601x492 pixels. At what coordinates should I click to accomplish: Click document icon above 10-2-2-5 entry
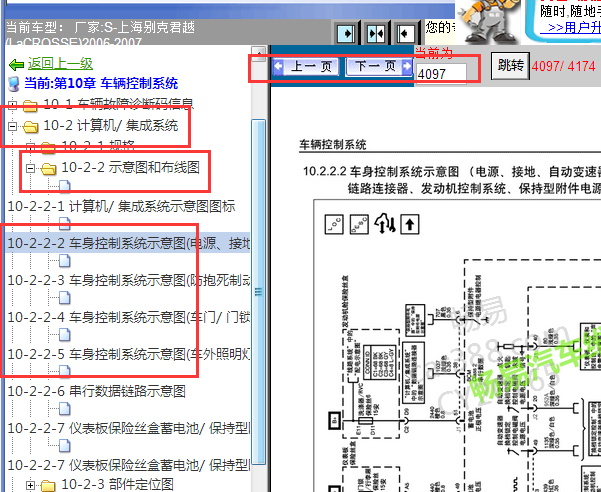click(65, 335)
